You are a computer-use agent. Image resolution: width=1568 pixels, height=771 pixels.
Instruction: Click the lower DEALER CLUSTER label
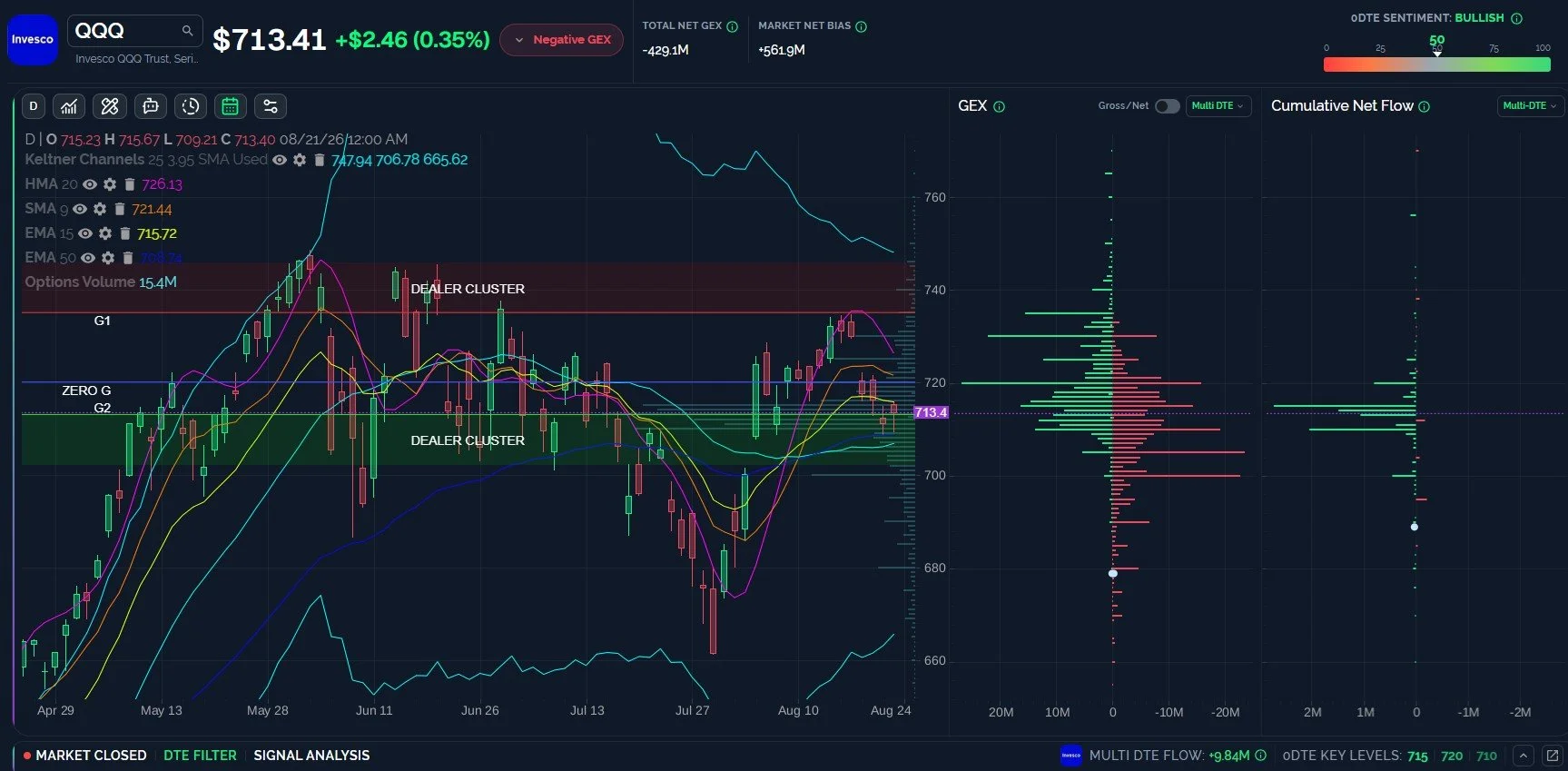click(x=468, y=440)
